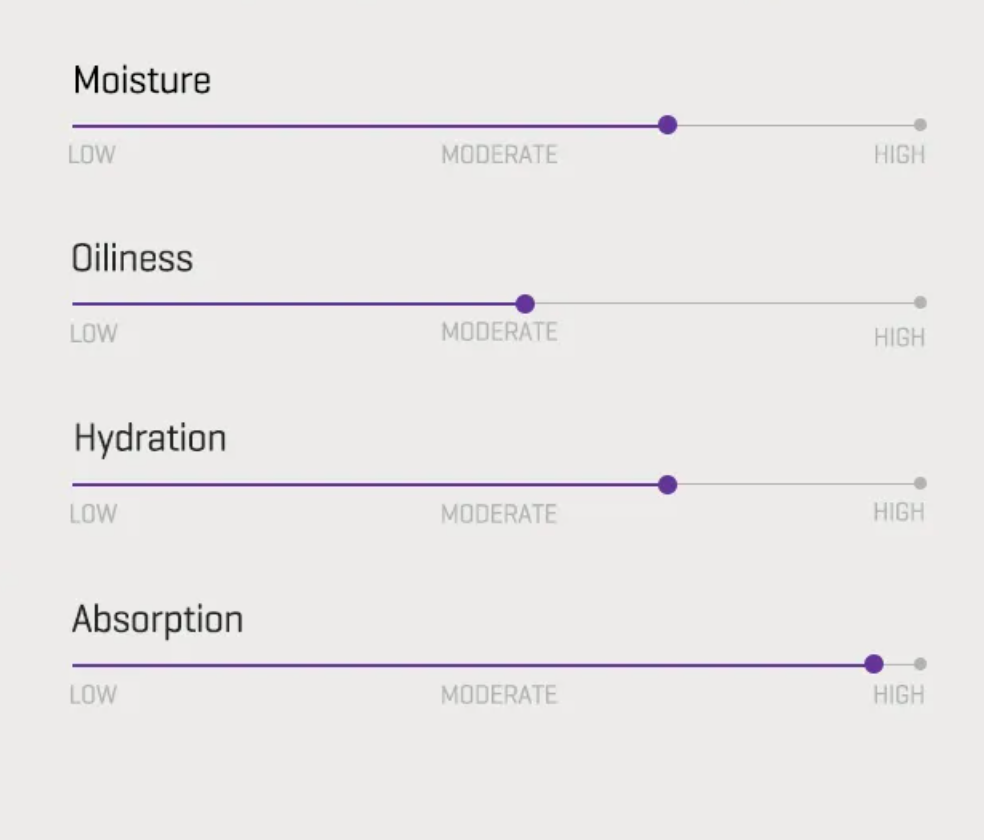
Task: Click HIGH label under the Oiliness slider
Action: 900,337
